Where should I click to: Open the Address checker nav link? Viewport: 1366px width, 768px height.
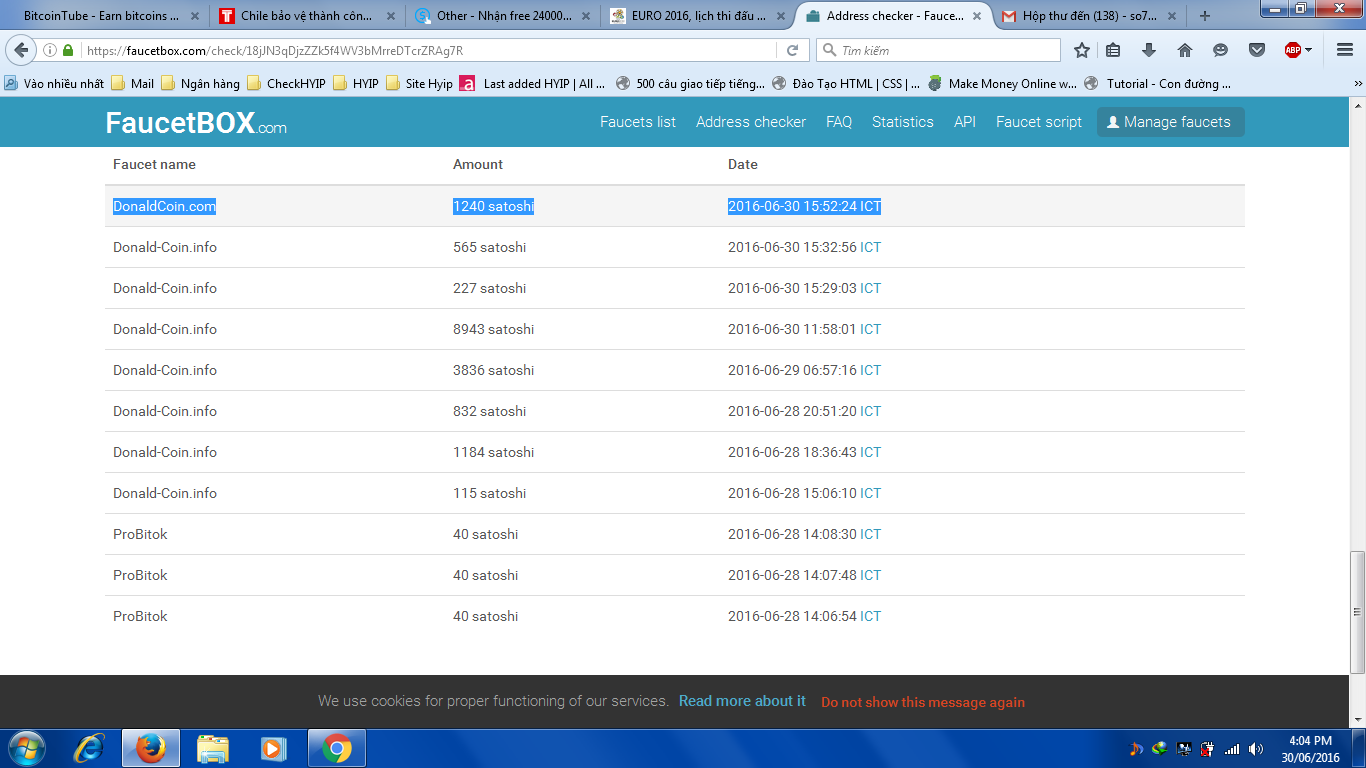pos(751,122)
